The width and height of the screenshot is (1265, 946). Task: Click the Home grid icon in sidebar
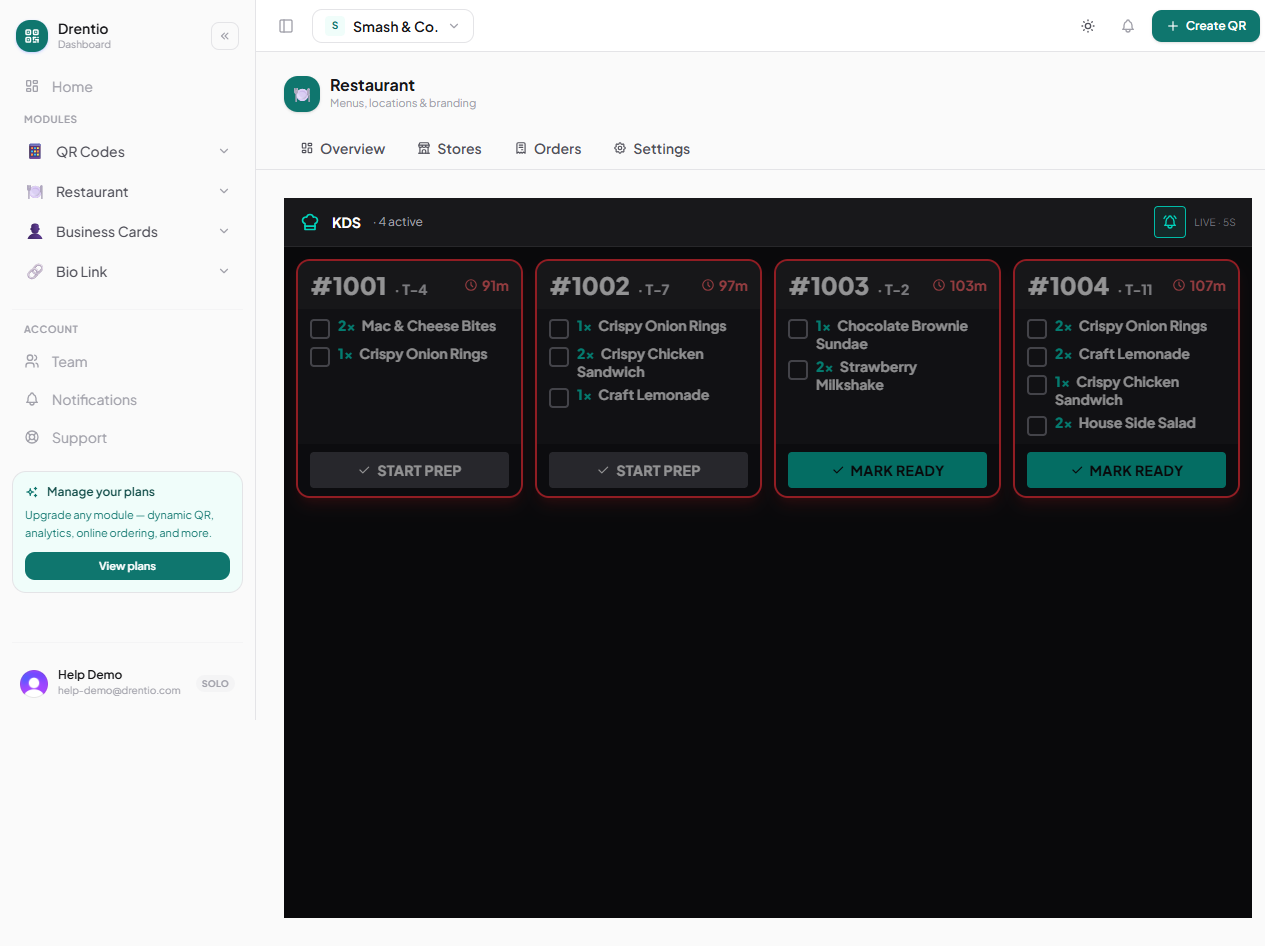[x=32, y=87]
